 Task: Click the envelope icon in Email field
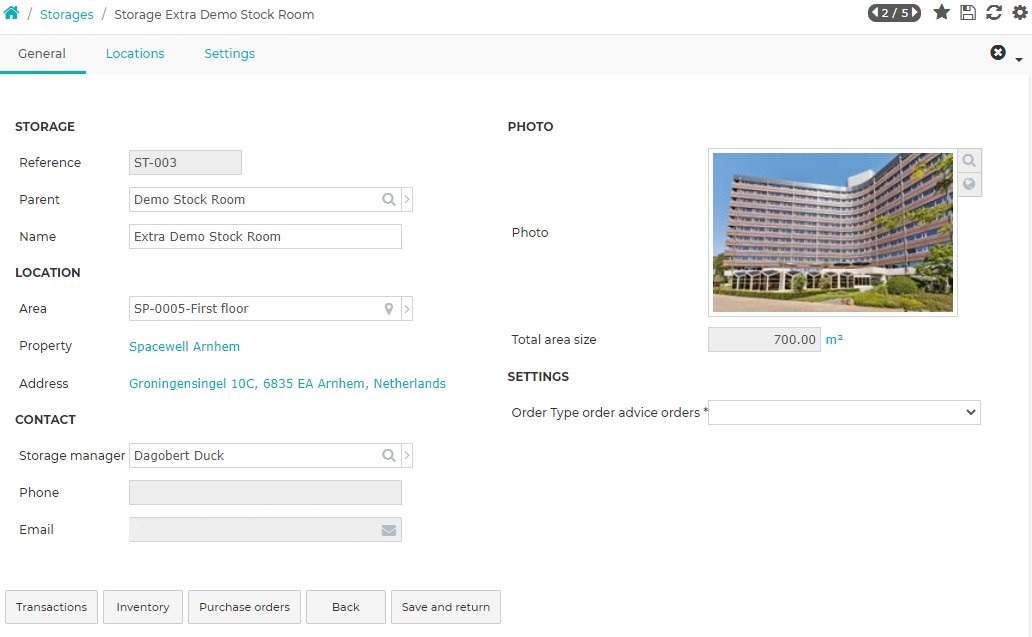(389, 530)
